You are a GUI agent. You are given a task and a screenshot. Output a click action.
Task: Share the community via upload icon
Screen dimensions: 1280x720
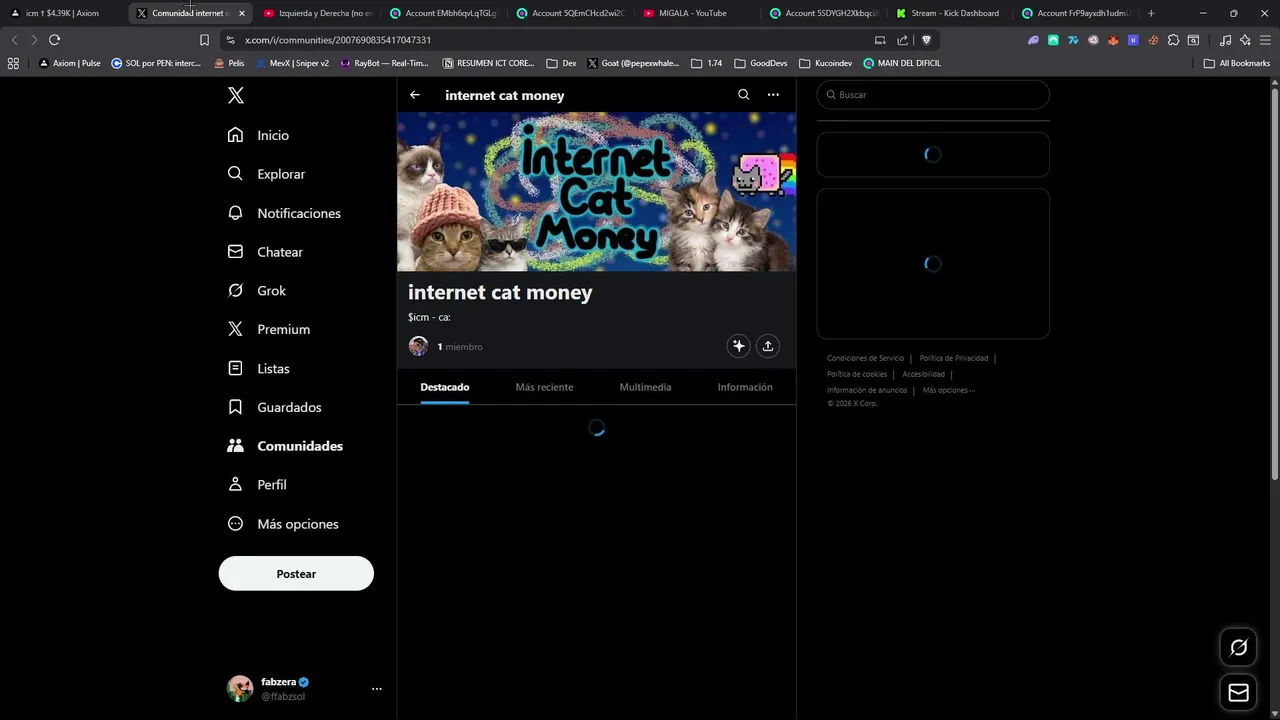768,346
